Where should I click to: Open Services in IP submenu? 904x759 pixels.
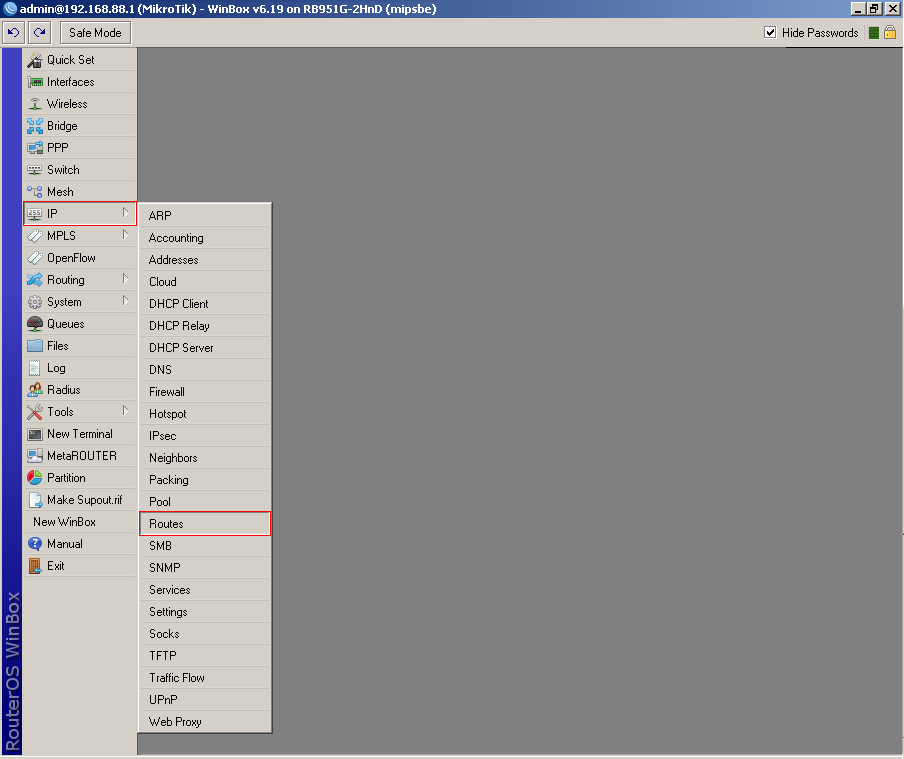point(205,590)
